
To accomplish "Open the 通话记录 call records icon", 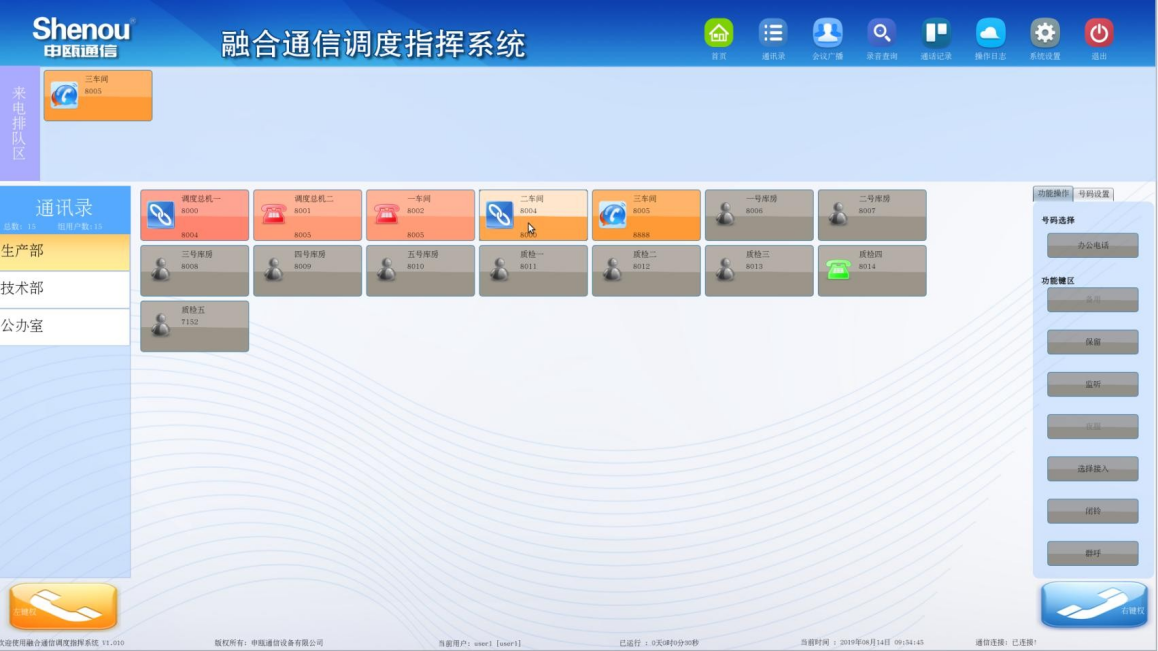I will pyautogui.click(x=936, y=34).
